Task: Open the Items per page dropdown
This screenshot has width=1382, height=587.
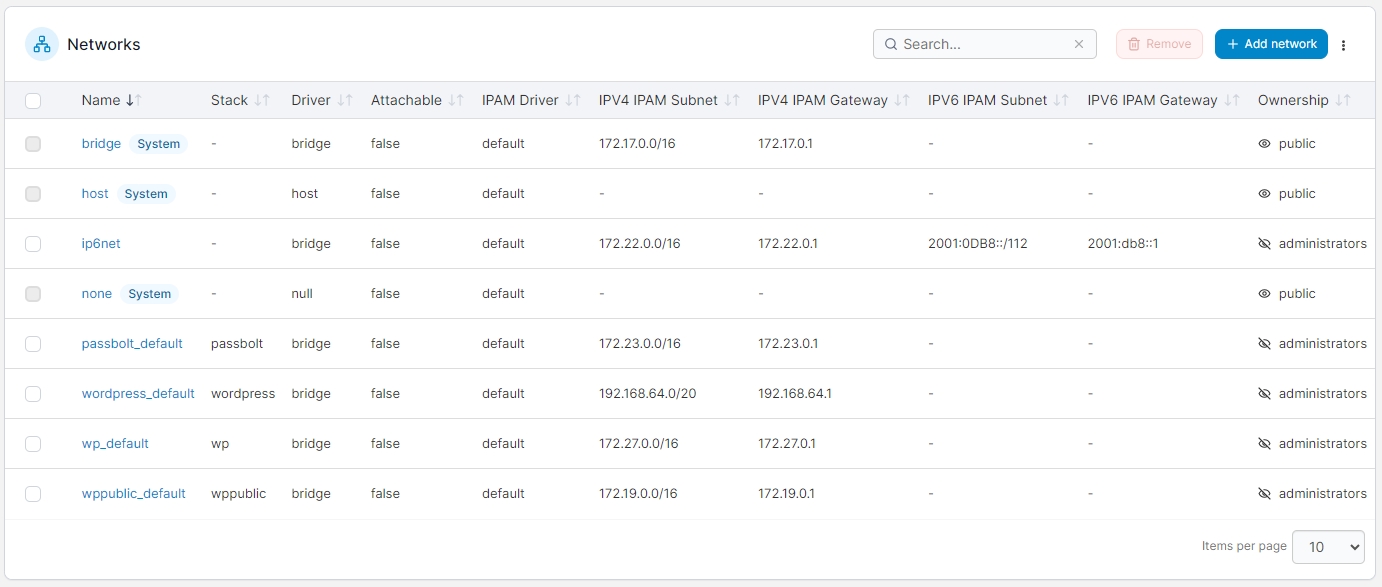Action: click(1328, 547)
